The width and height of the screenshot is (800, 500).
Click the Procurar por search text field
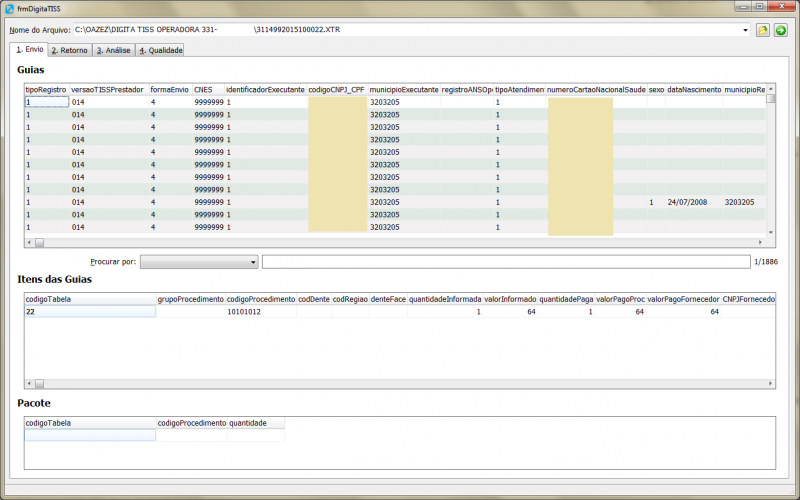point(506,262)
